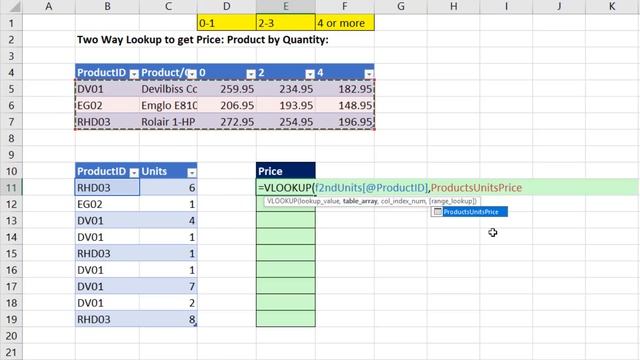Select the column B header

coord(107,6)
